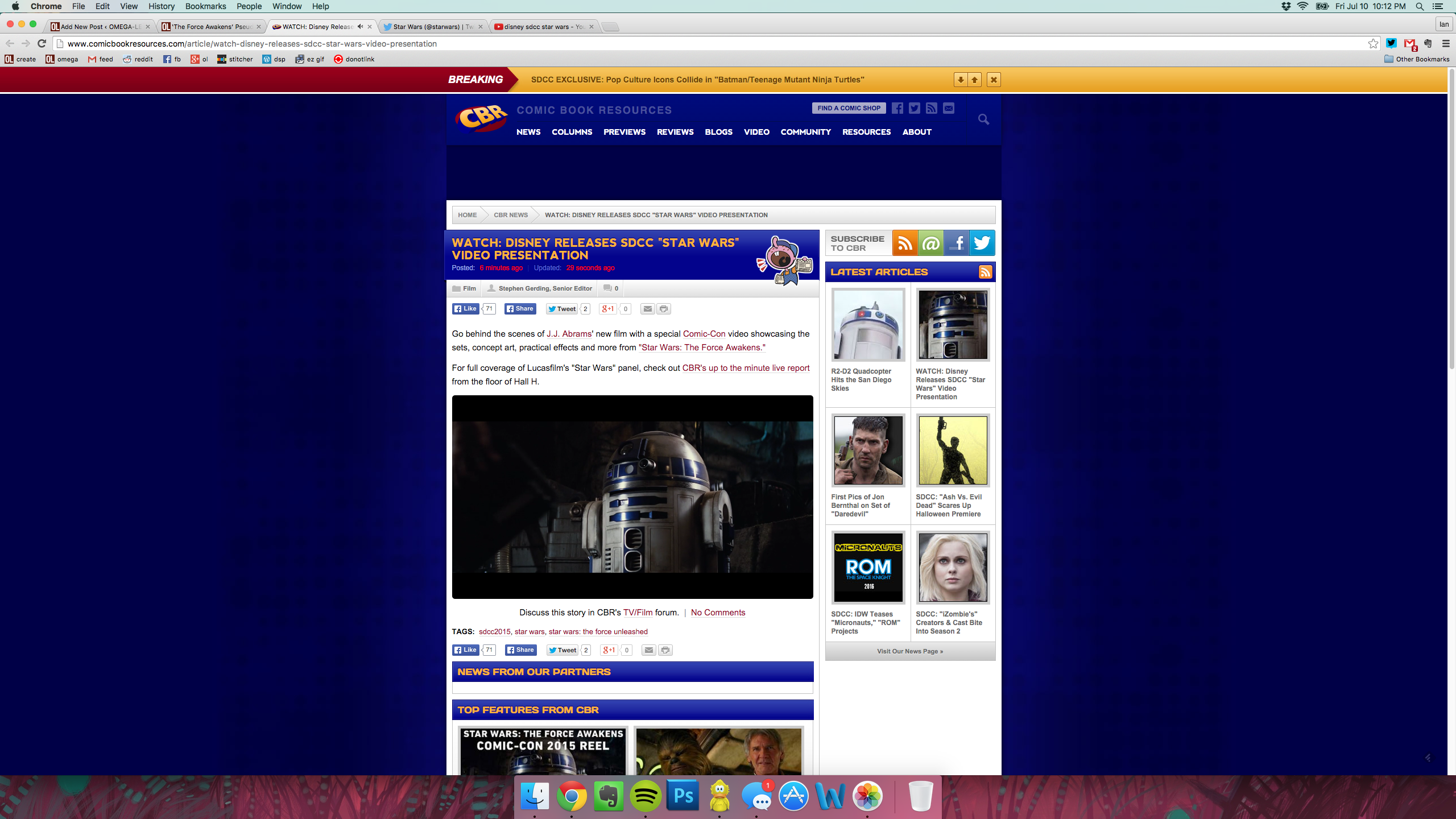Screen dimensions: 1456x819
Task: Click the bottom email article icon
Action: click(649, 650)
